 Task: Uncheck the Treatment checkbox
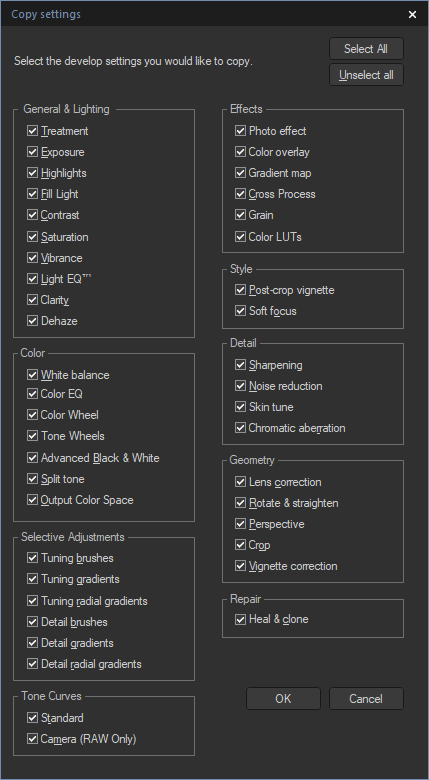tap(32, 131)
